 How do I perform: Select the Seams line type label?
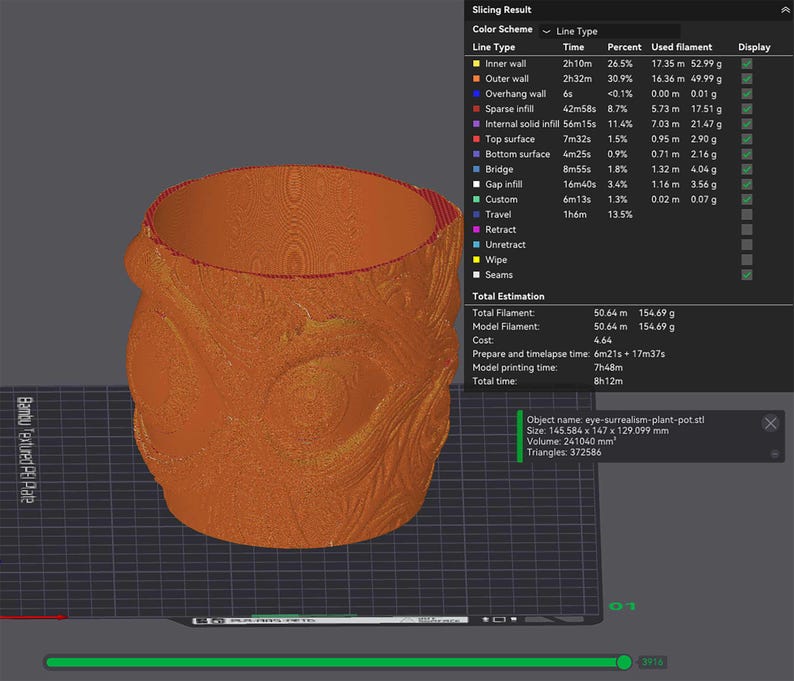[x=499, y=275]
